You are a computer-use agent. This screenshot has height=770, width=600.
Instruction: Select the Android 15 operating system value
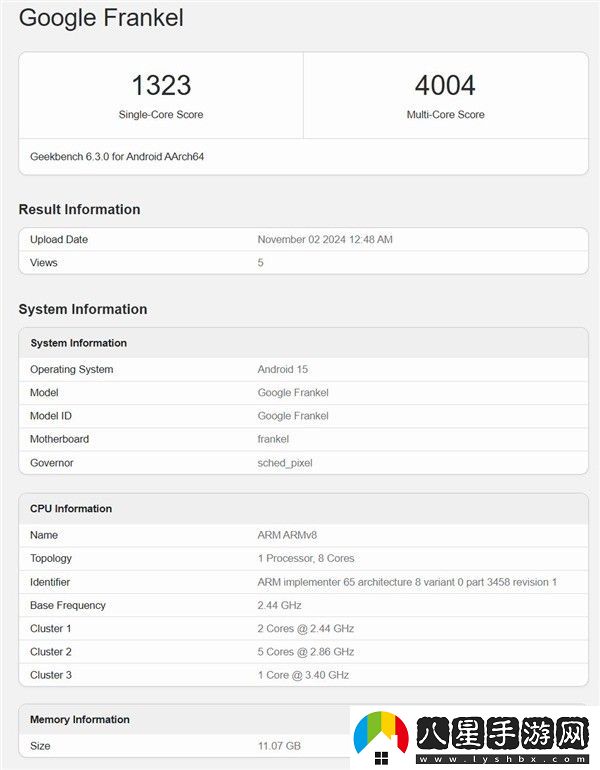(283, 370)
